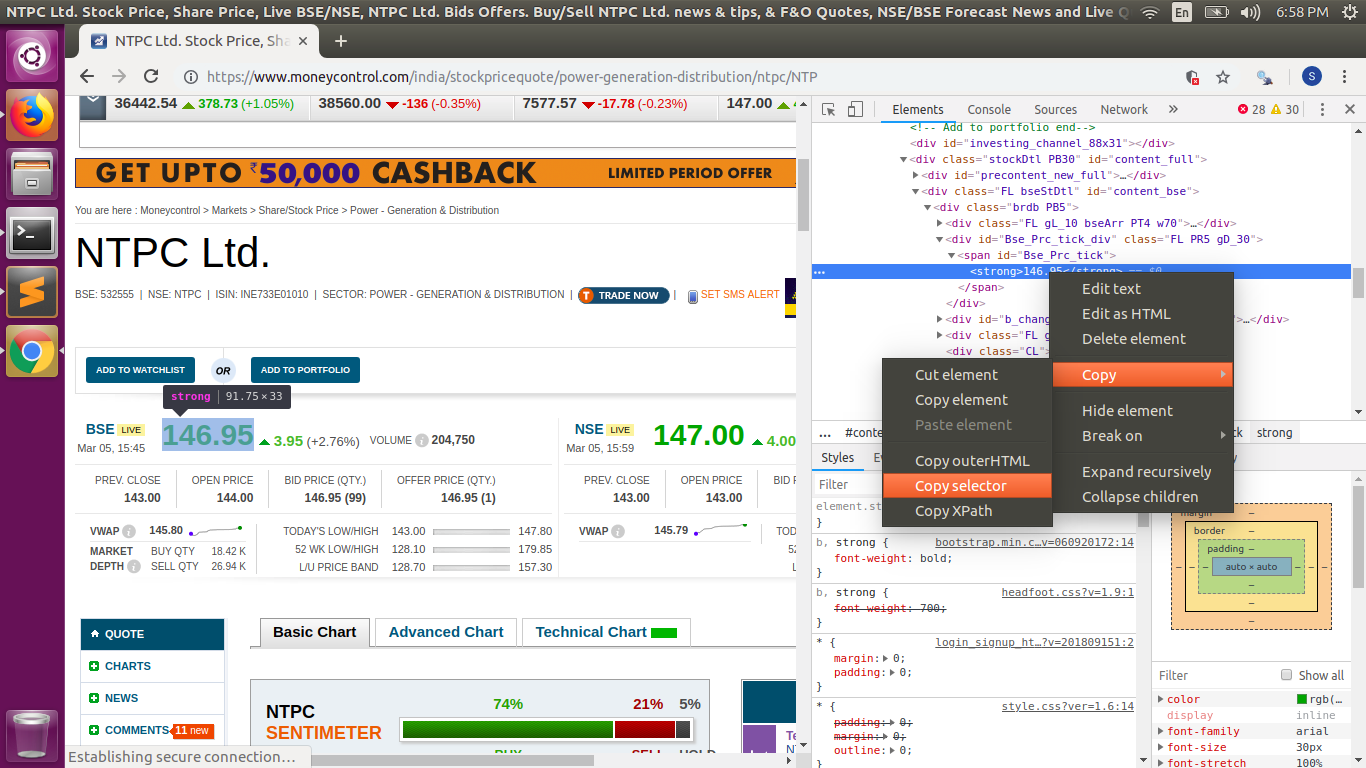Switch to the Console tab
The image size is (1366, 768).
989,110
